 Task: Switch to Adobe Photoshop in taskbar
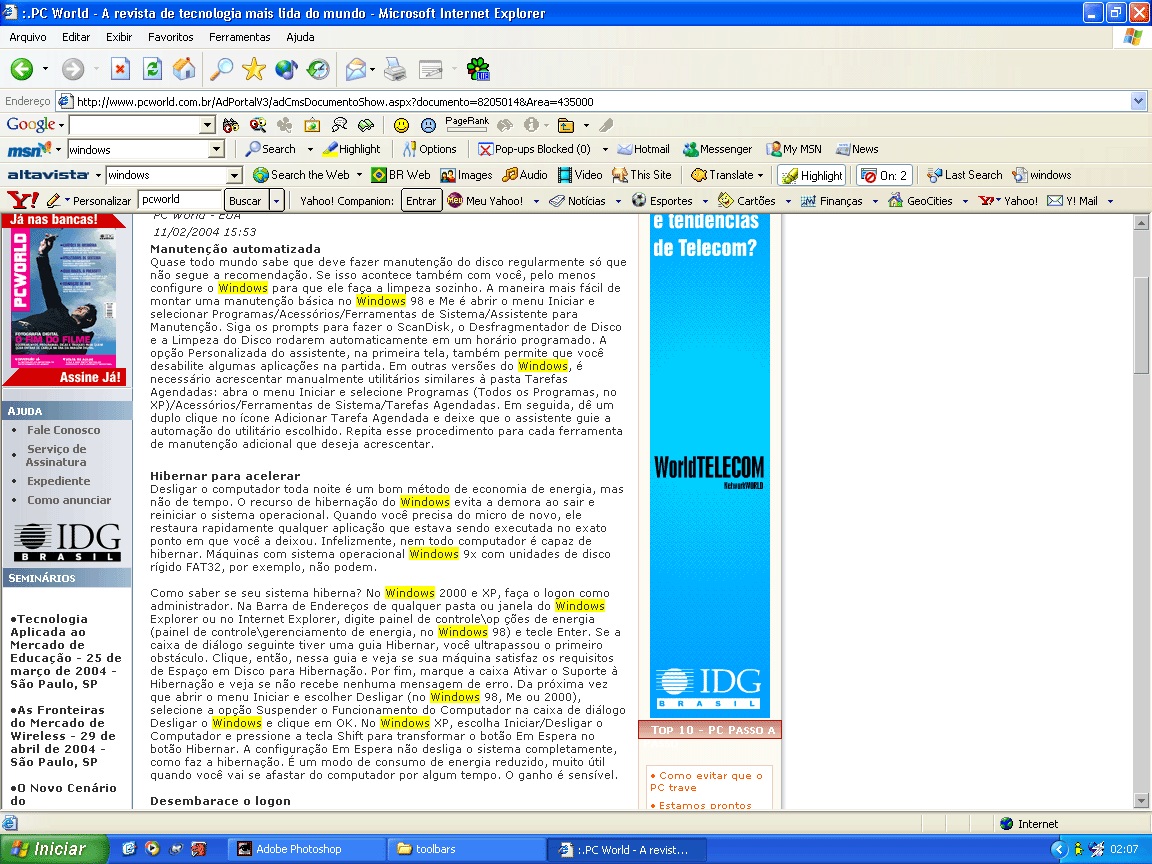(306, 849)
